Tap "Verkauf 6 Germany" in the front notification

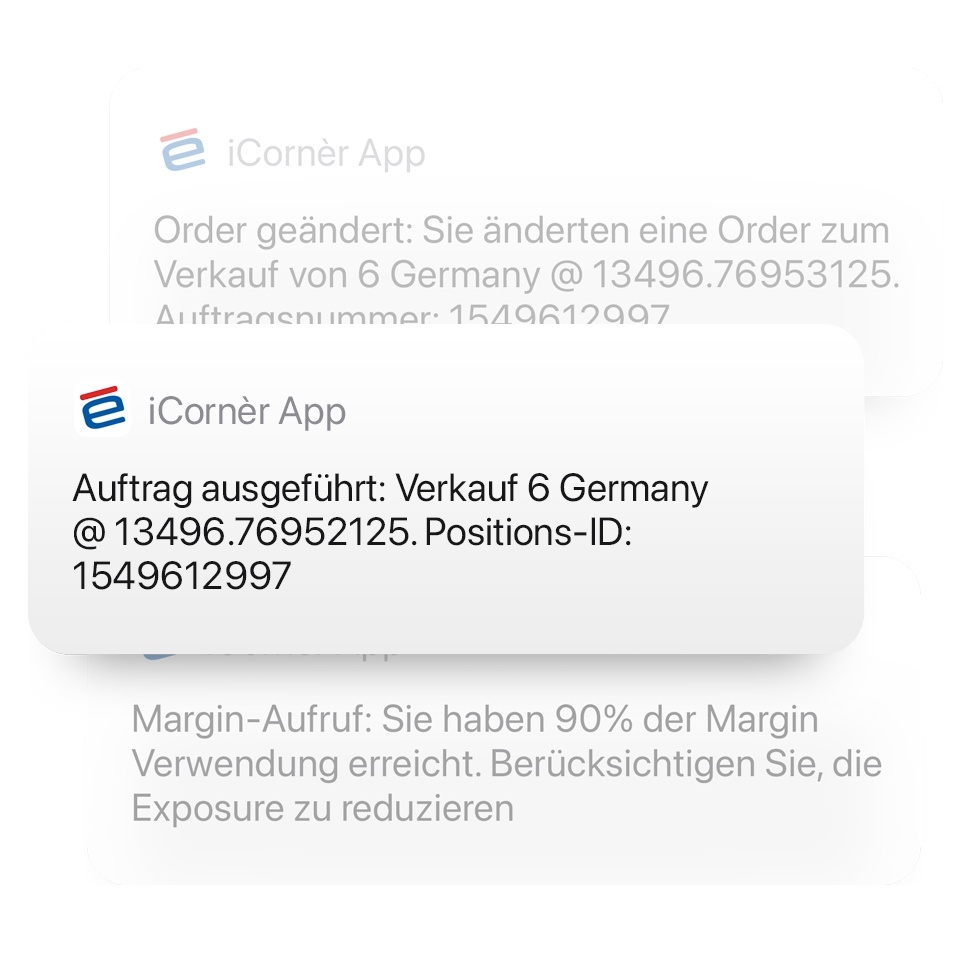(552, 489)
